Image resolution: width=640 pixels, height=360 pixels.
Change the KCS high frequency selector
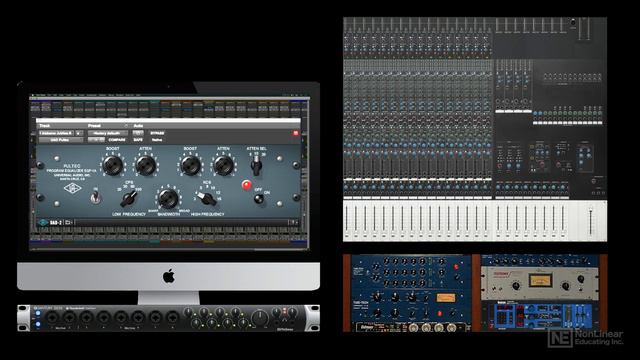click(207, 198)
